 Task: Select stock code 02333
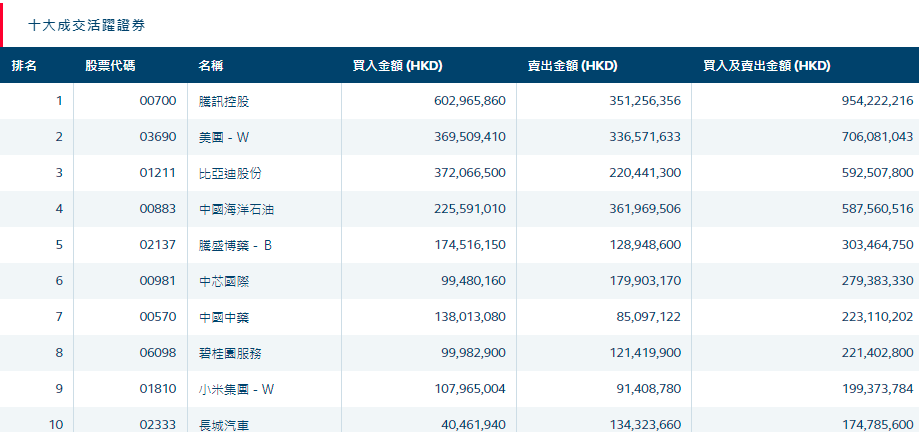158,424
